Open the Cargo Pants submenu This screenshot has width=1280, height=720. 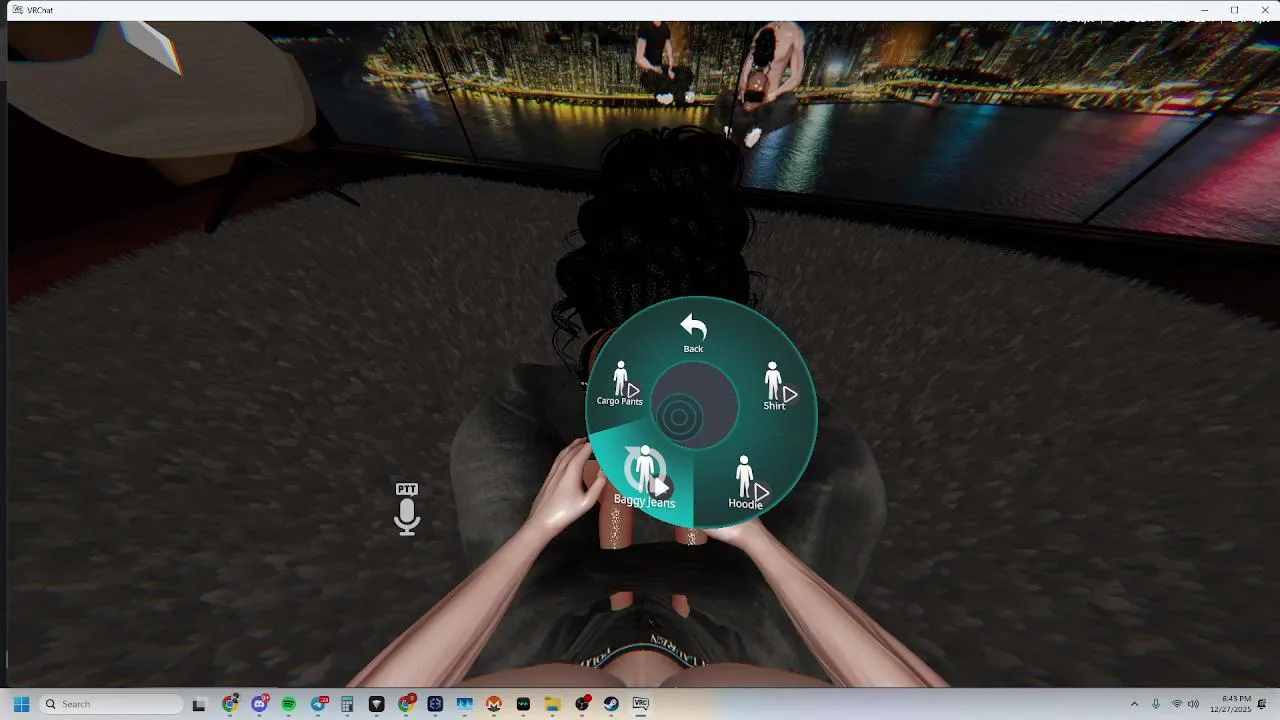(x=621, y=384)
